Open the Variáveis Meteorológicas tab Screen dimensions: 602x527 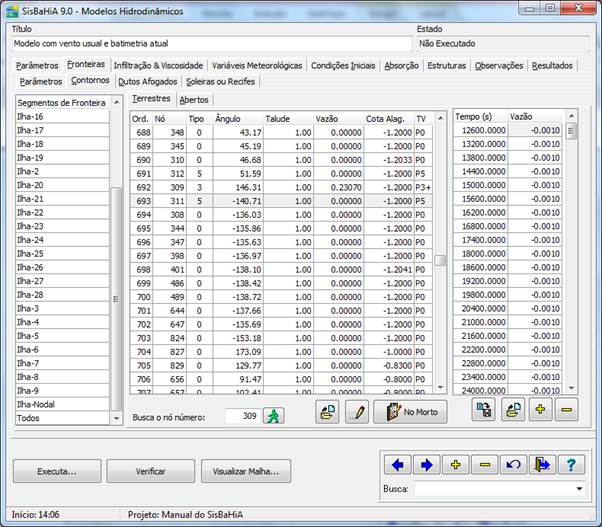(x=257, y=66)
